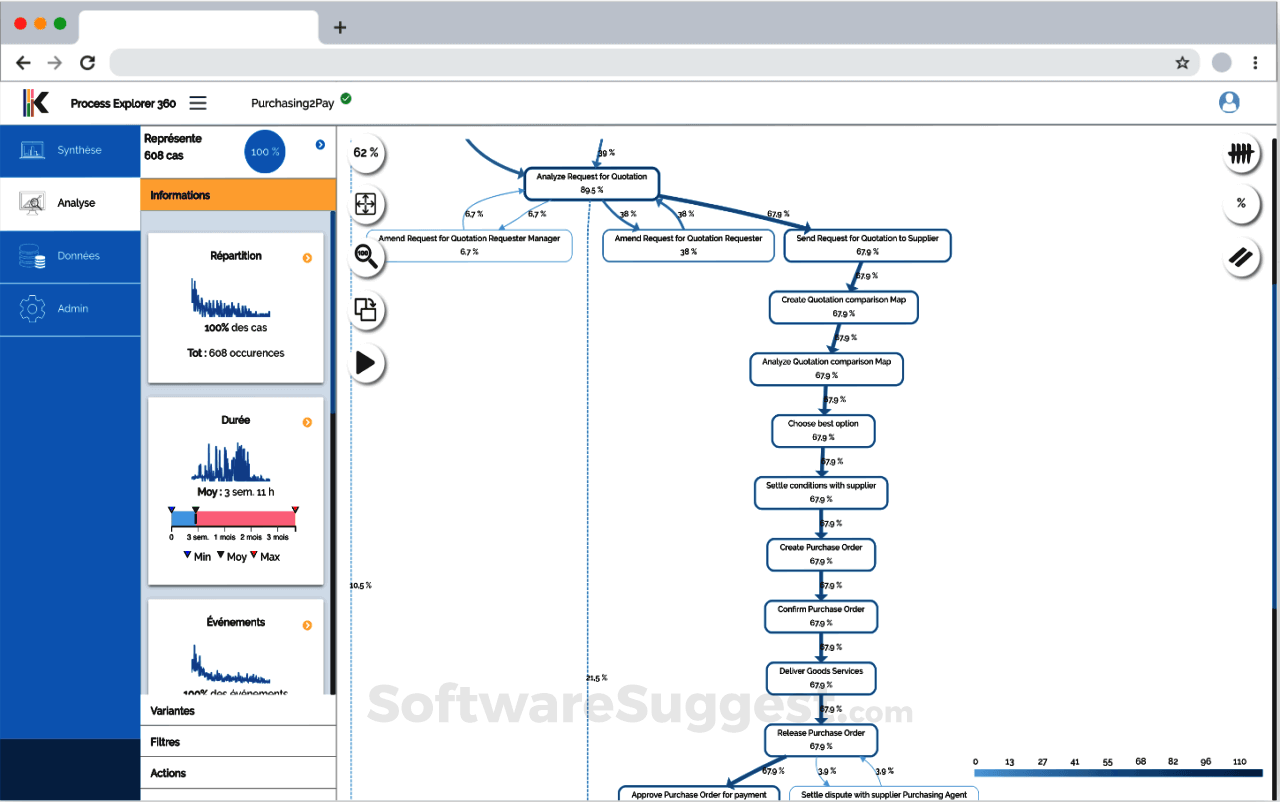Open the copy-diagram icon on the left toolbar

point(367,311)
